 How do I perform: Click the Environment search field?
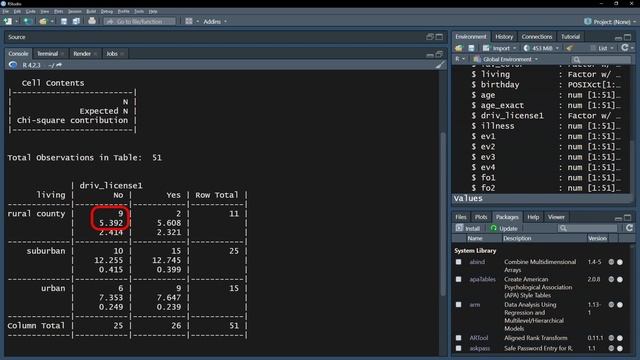click(x=601, y=60)
